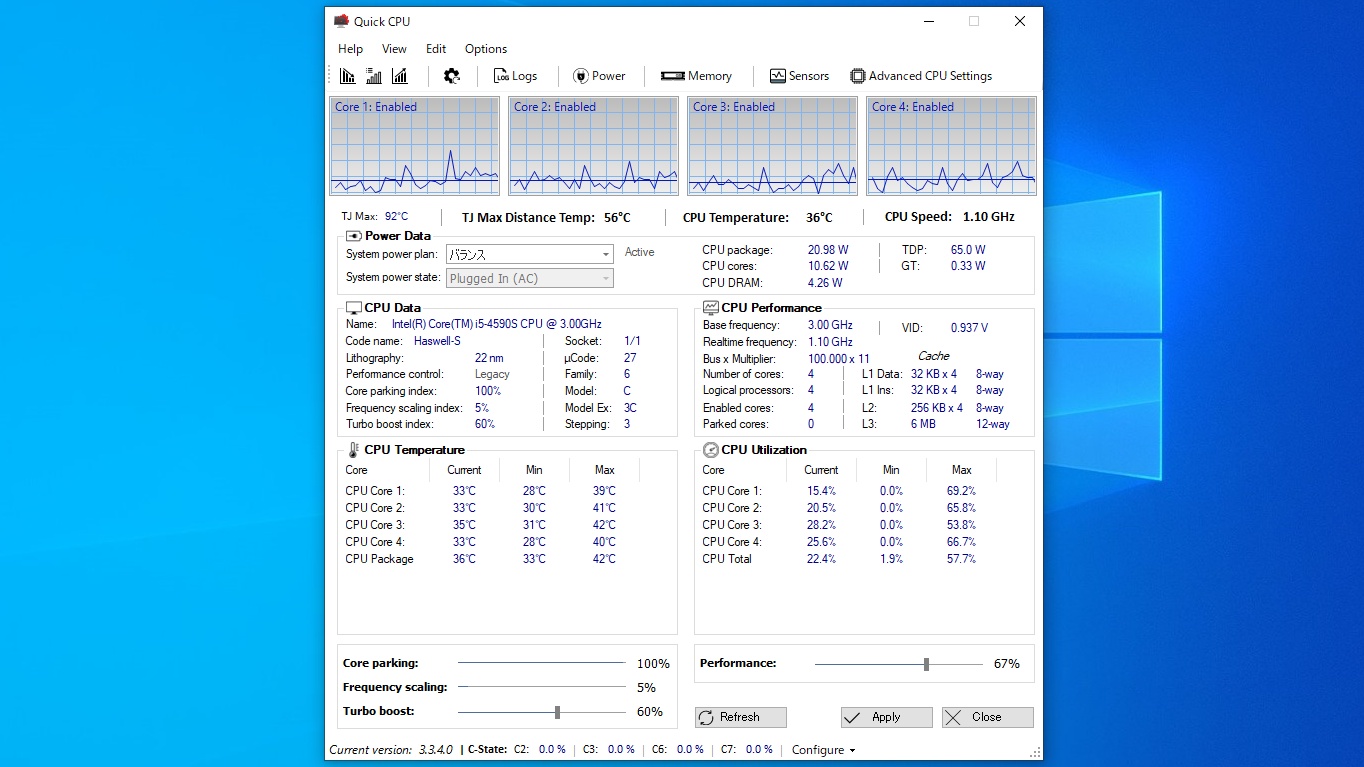Click the Frequency scaling slider track

click(541, 687)
